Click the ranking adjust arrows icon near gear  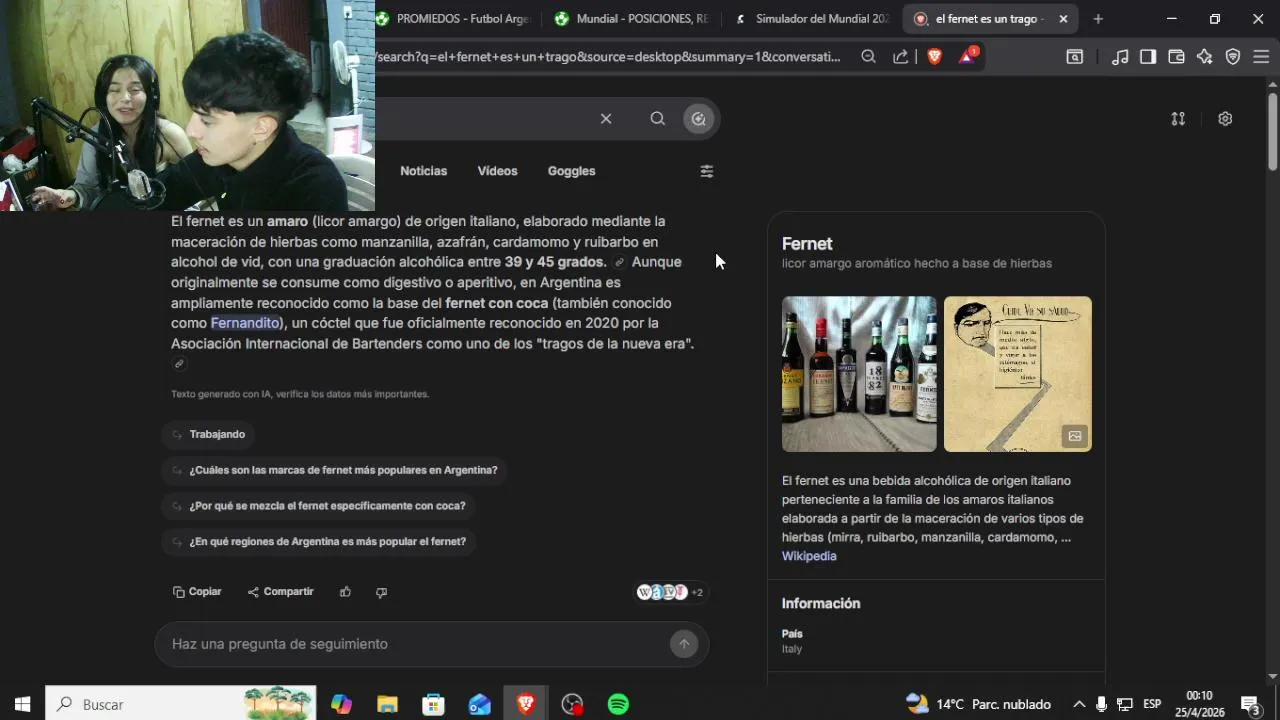point(1178,118)
